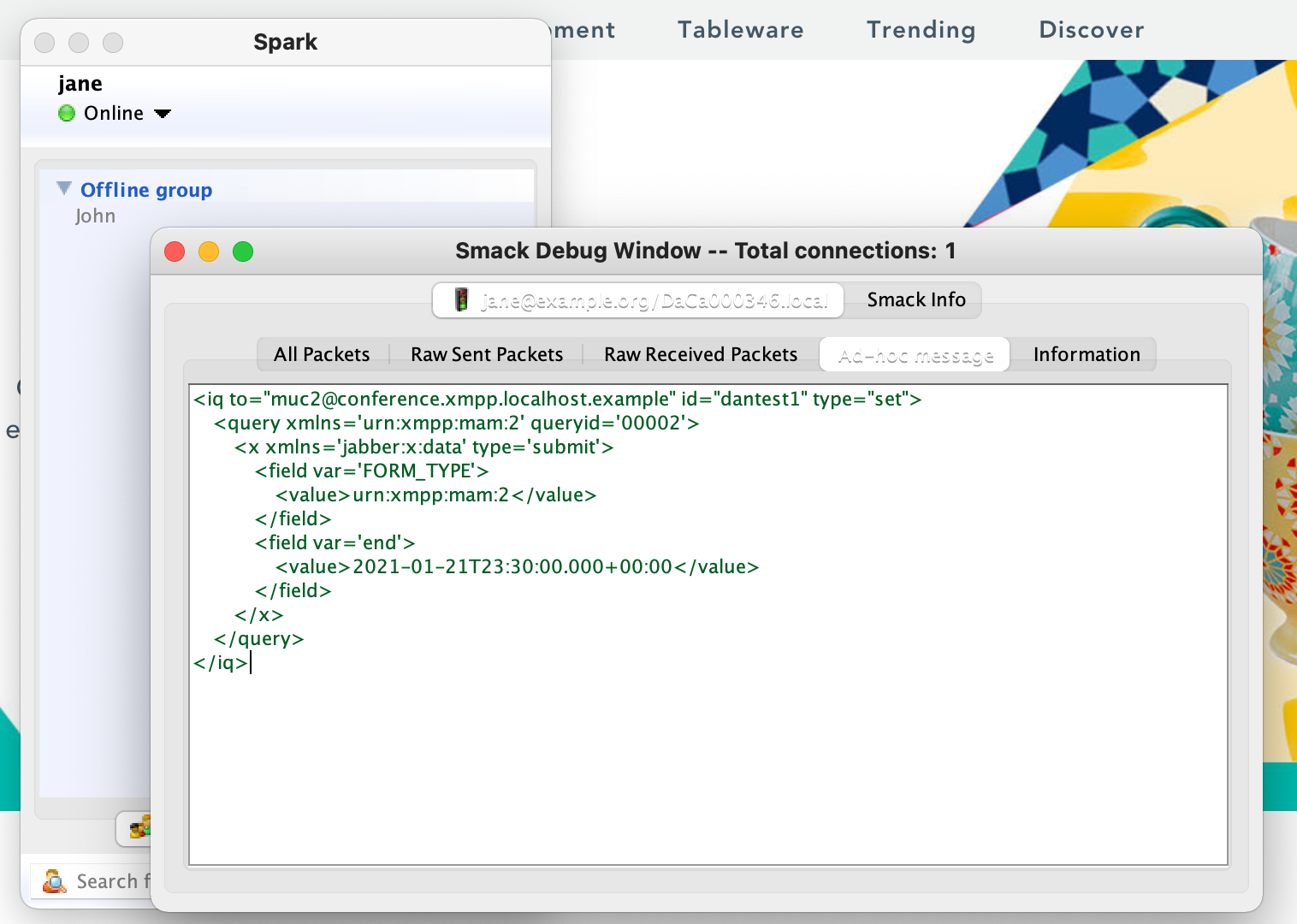Switch to the All Packets tab
The height and width of the screenshot is (924, 1297).
pyautogui.click(x=321, y=353)
